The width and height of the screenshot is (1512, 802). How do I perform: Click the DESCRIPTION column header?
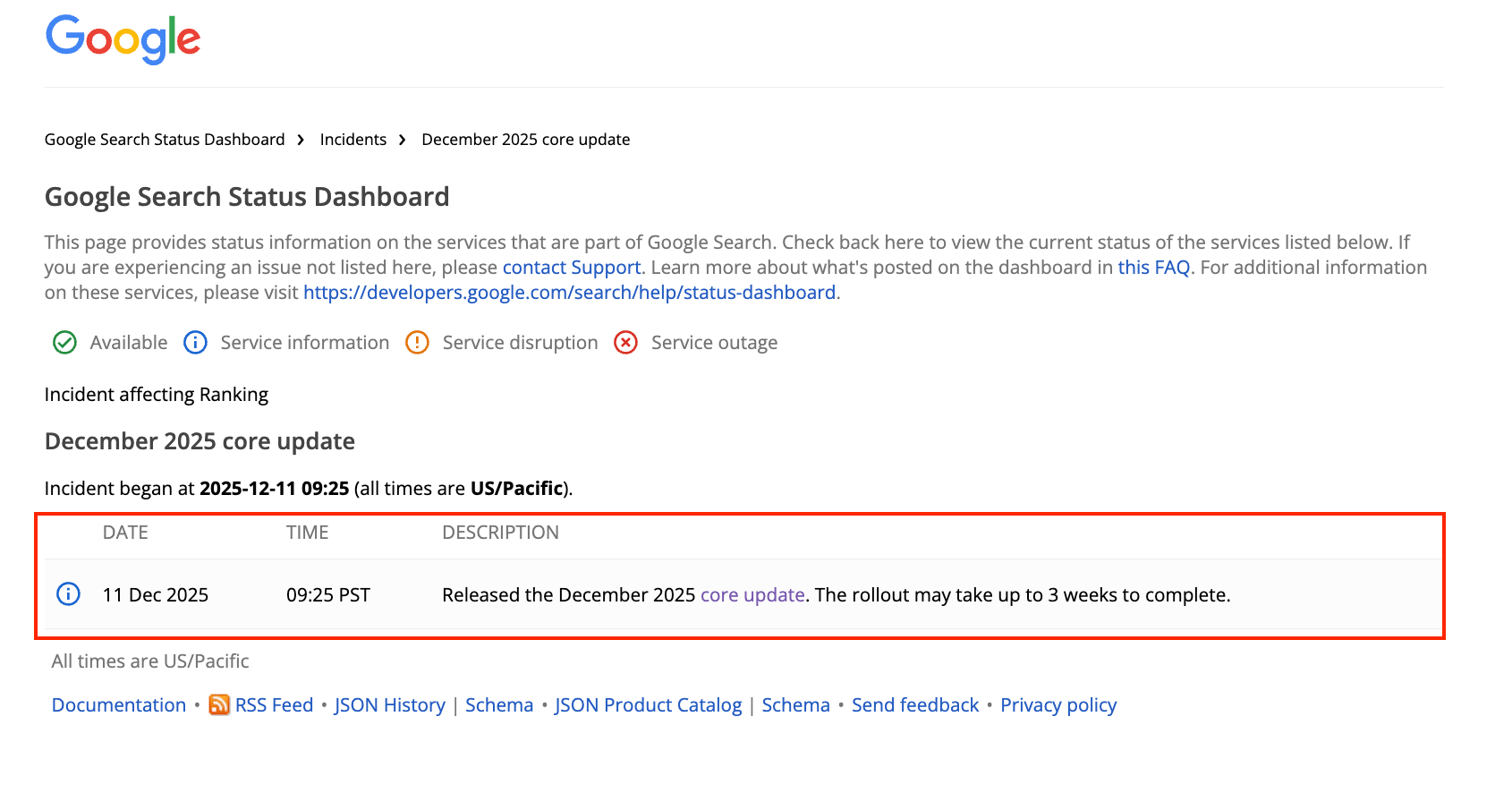click(x=500, y=533)
